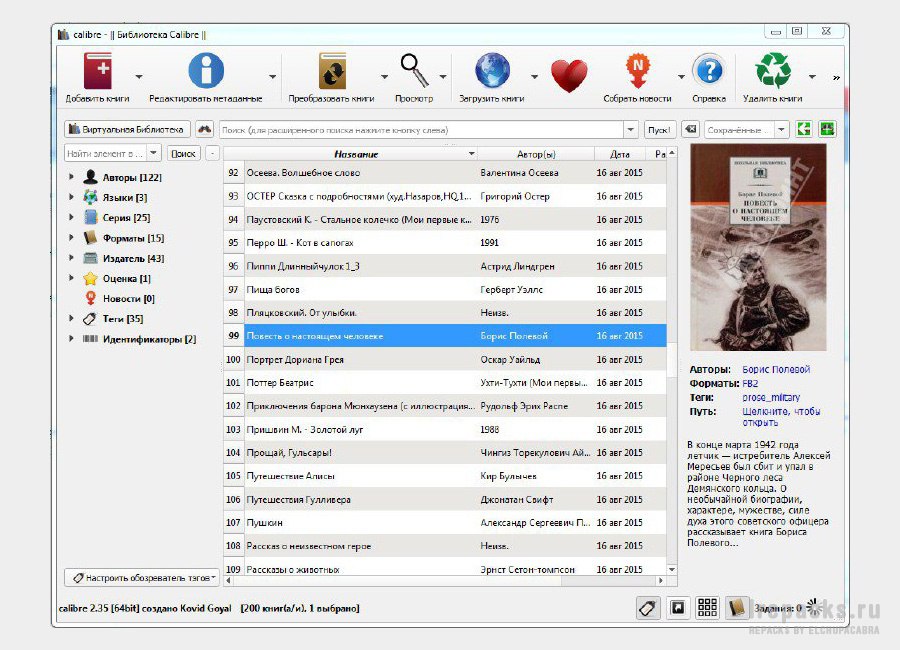The width and height of the screenshot is (900, 650).
Task: Toggle the book details panel button
Action: pyautogui.click(x=737, y=607)
